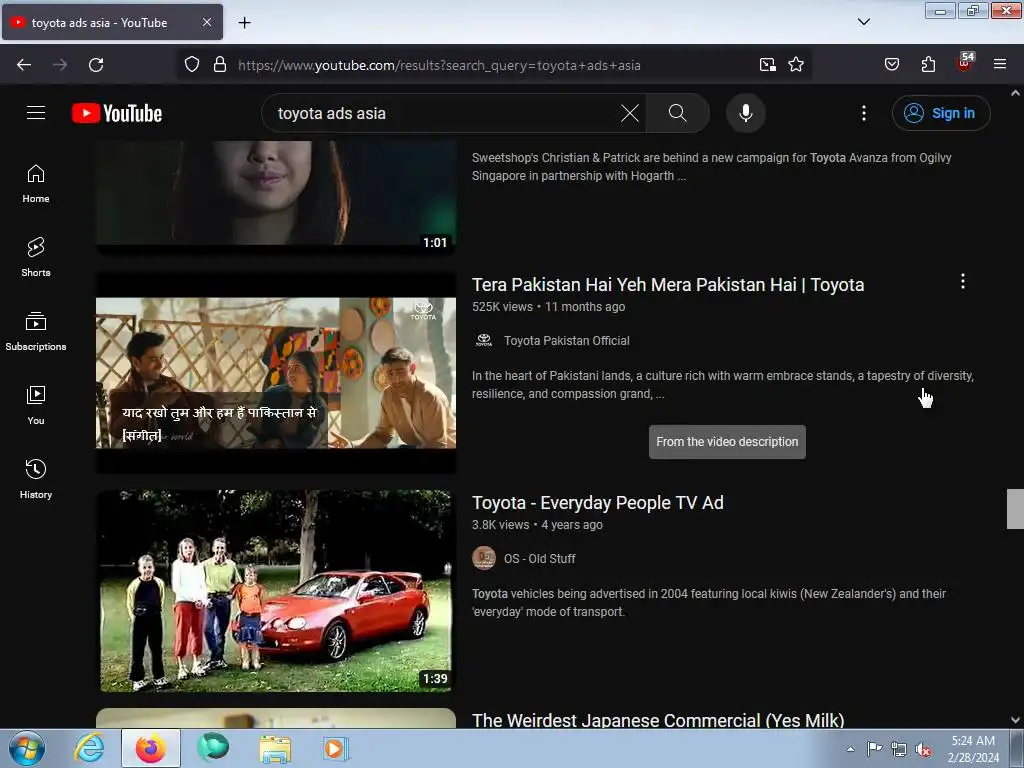Reload the page with refresh button

coord(96,65)
